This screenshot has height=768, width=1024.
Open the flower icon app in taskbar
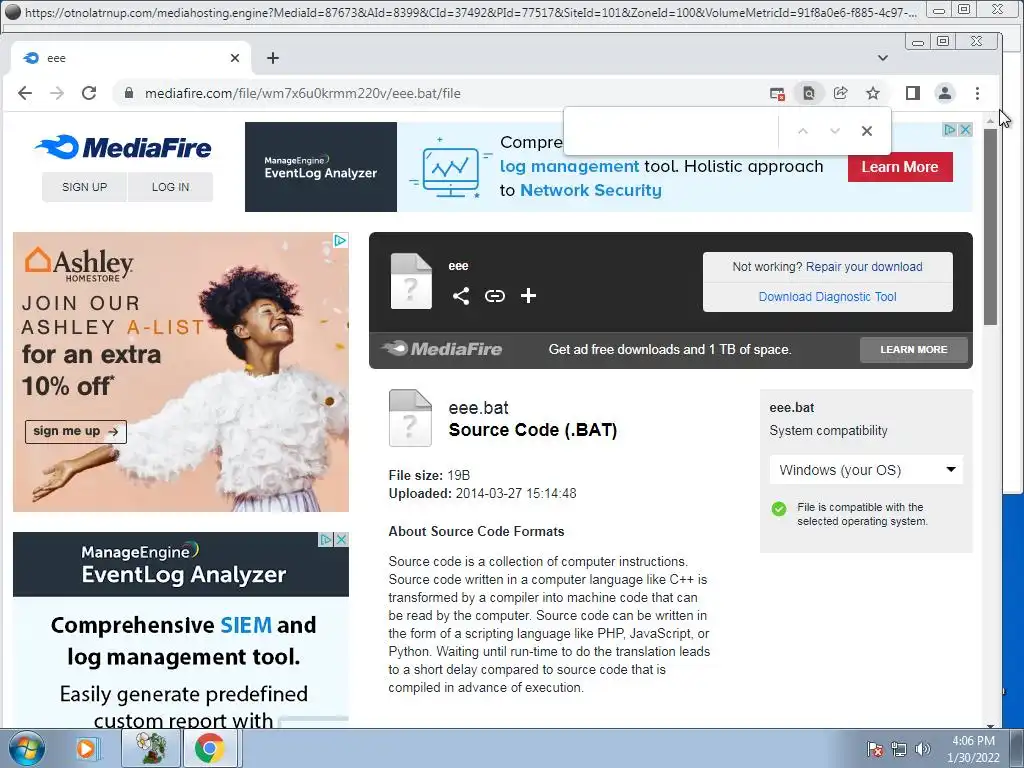coord(150,748)
